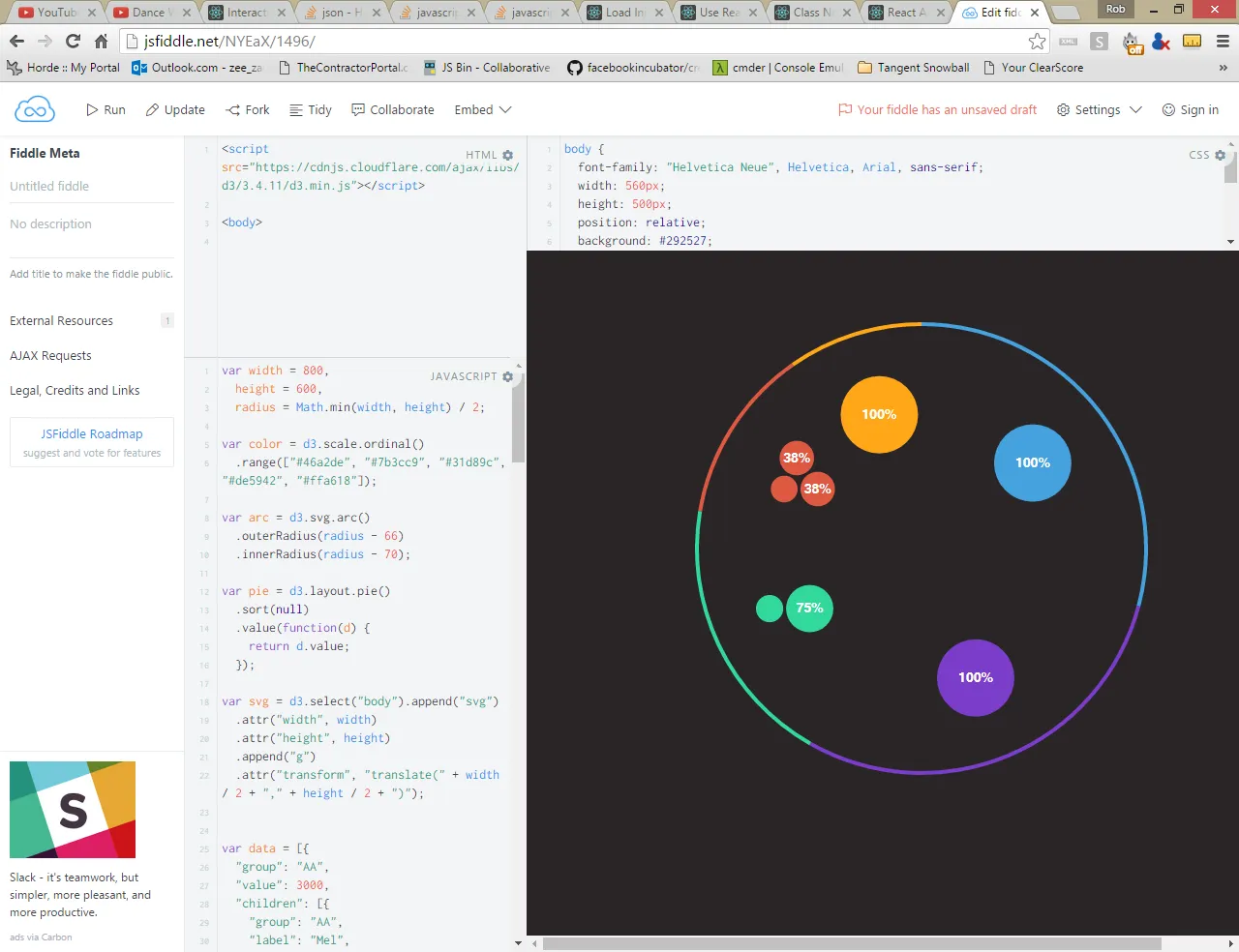Click the upper red 38% bubble

(797, 459)
